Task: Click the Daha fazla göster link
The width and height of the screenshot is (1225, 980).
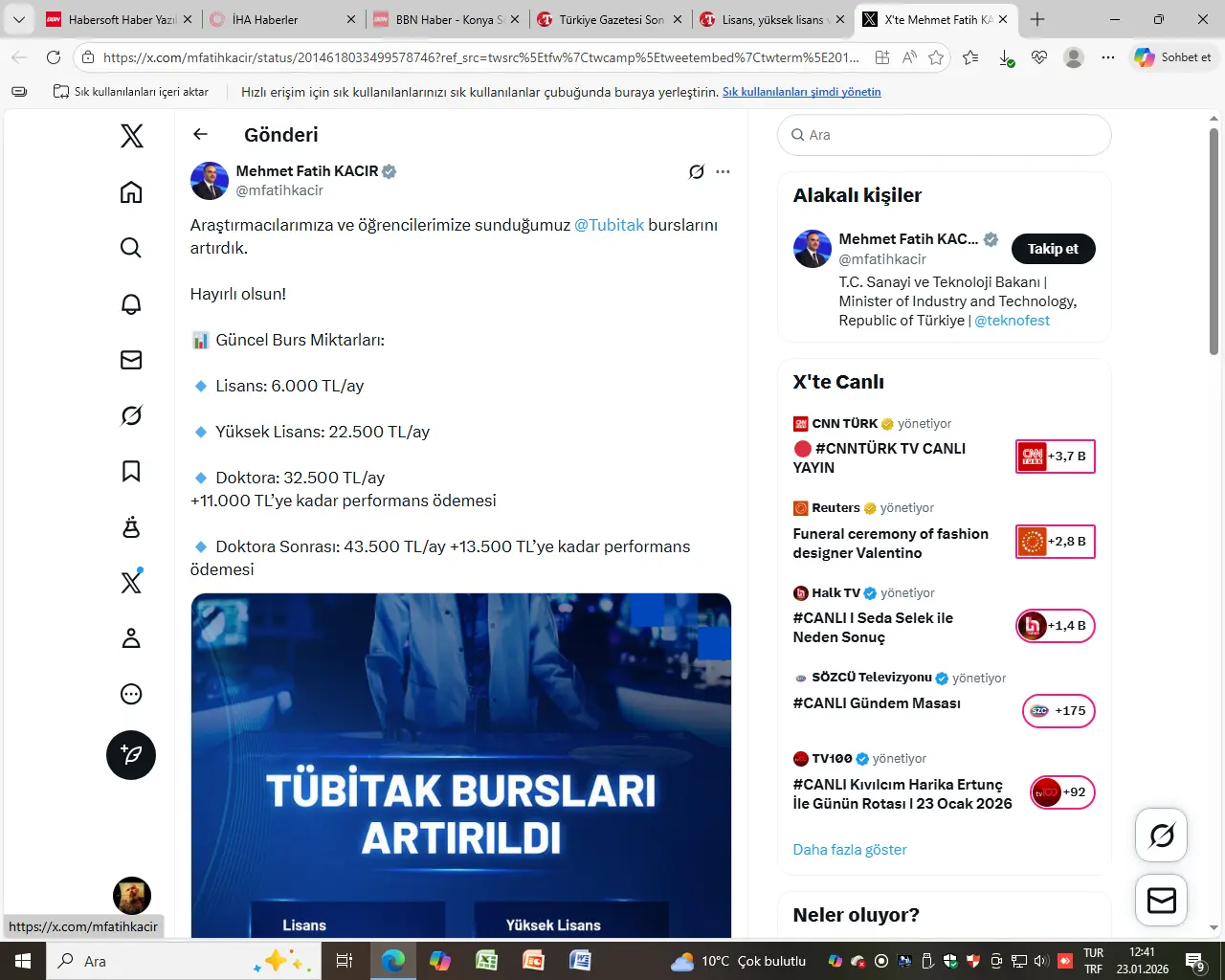Action: click(849, 850)
